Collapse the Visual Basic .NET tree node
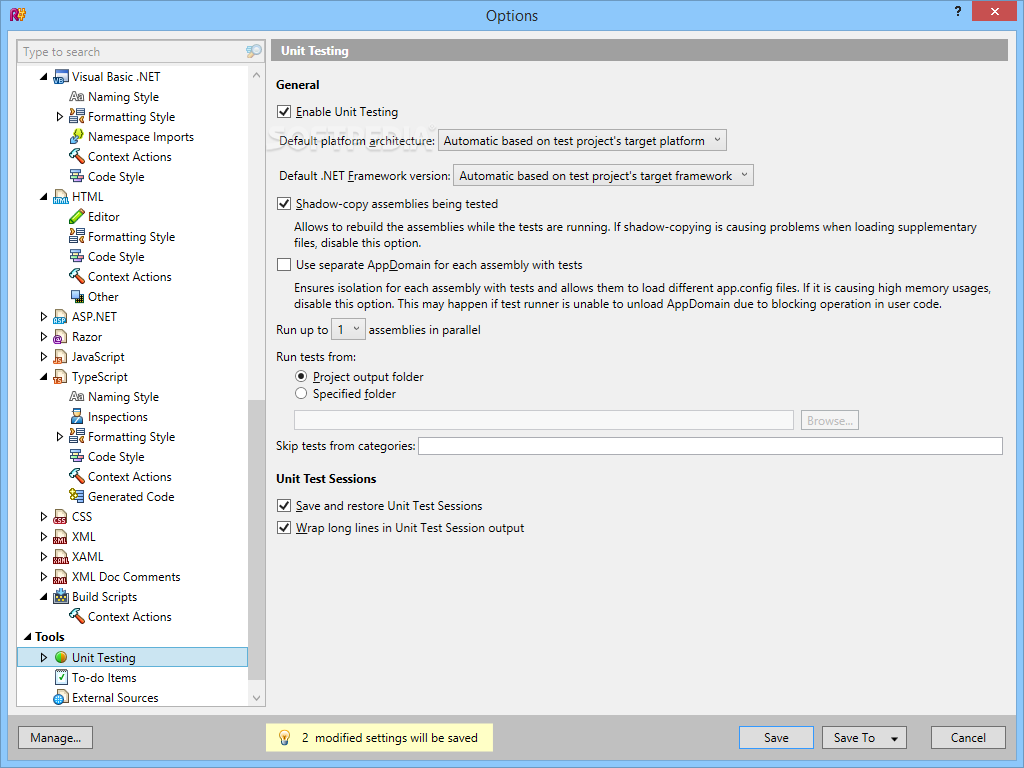The width and height of the screenshot is (1024, 768). [44, 77]
